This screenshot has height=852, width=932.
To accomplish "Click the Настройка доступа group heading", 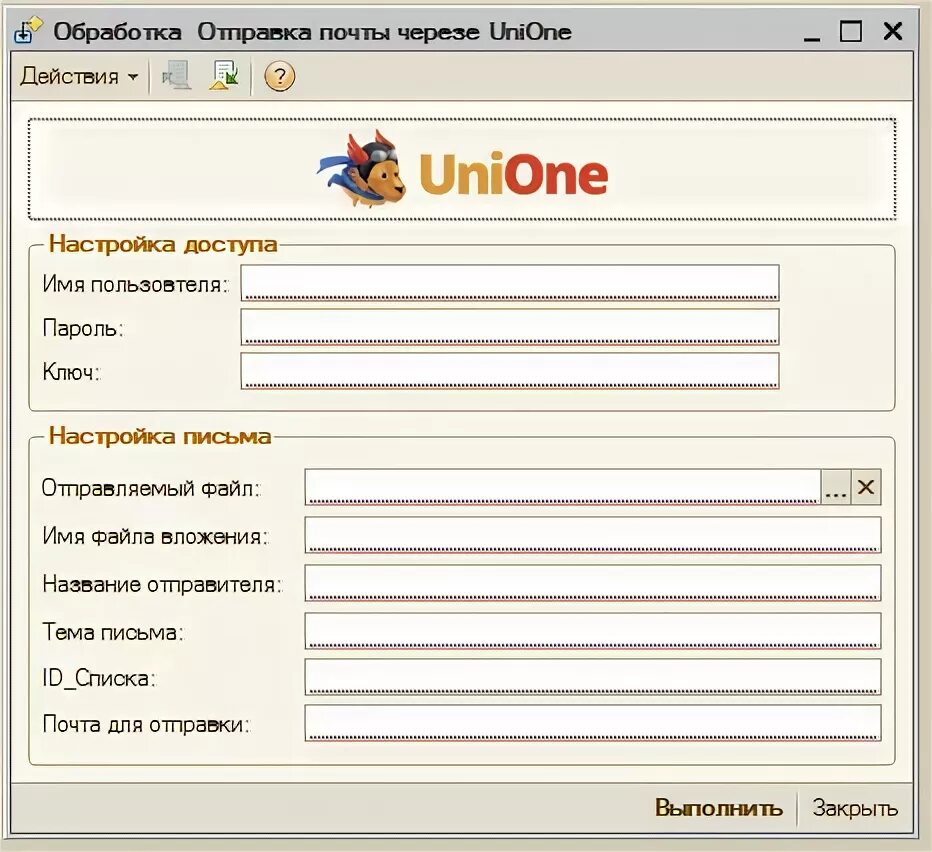I will click(163, 244).
